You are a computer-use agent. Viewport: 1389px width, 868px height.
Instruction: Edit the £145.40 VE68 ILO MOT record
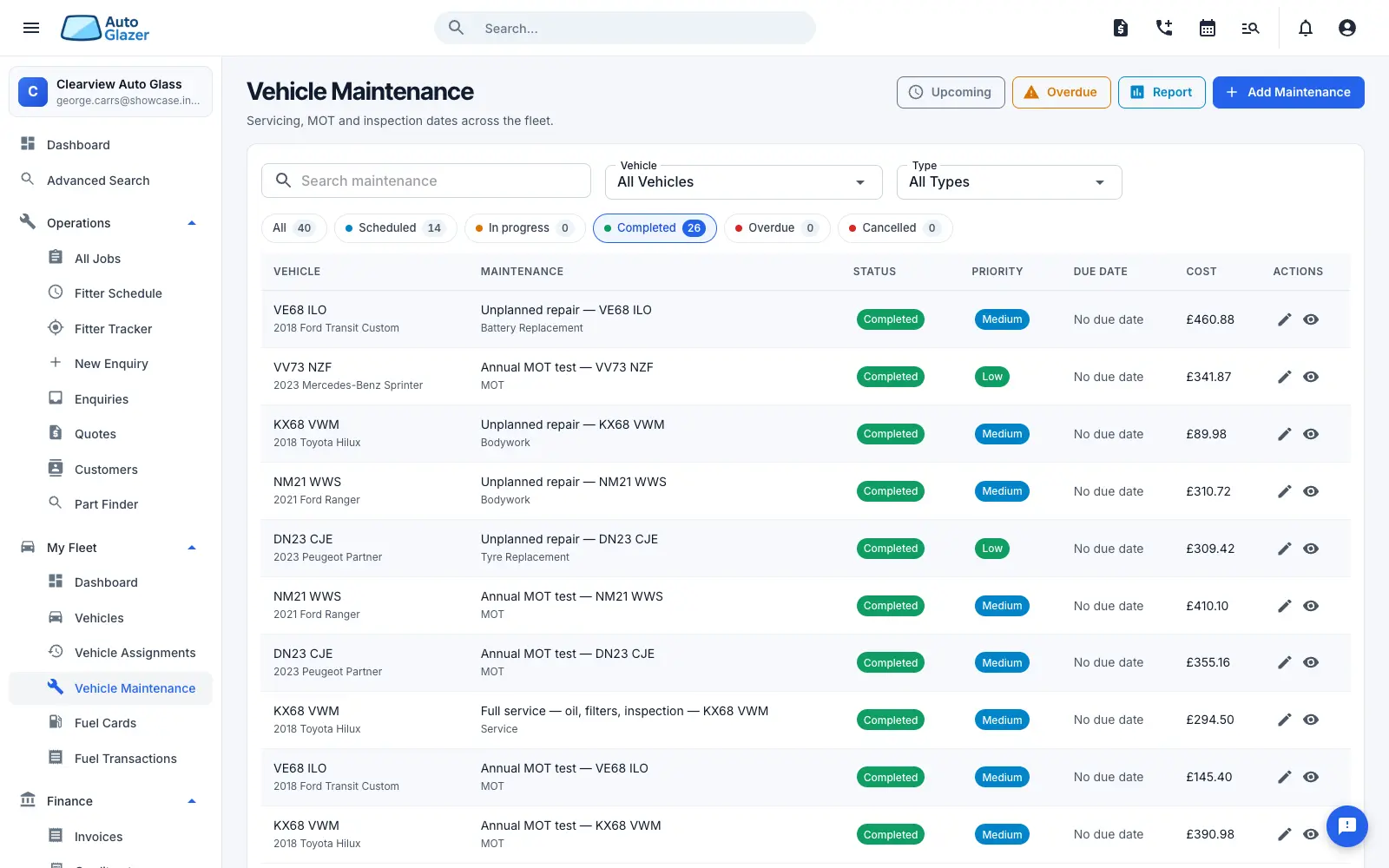pyautogui.click(x=1285, y=777)
